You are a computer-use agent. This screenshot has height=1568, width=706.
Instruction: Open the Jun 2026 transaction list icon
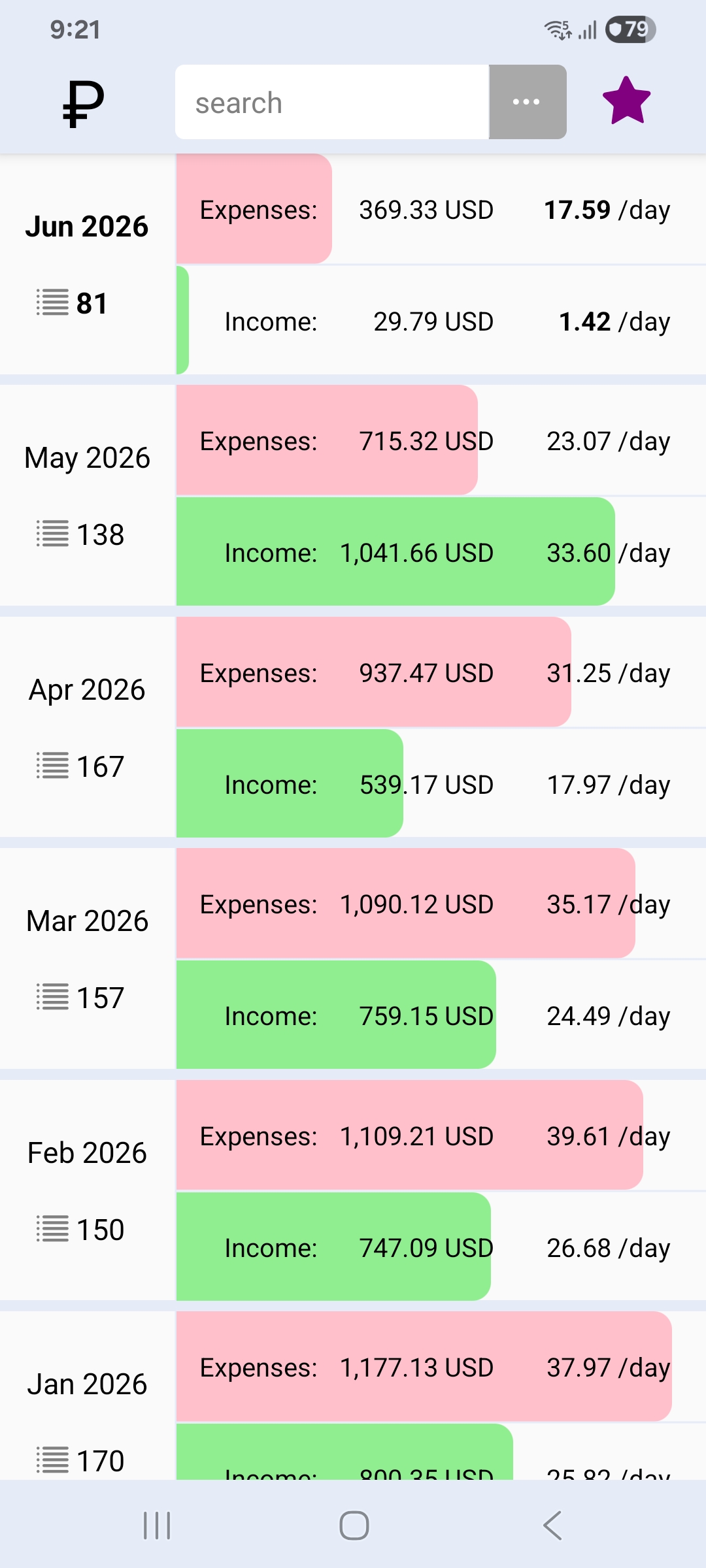tap(52, 303)
